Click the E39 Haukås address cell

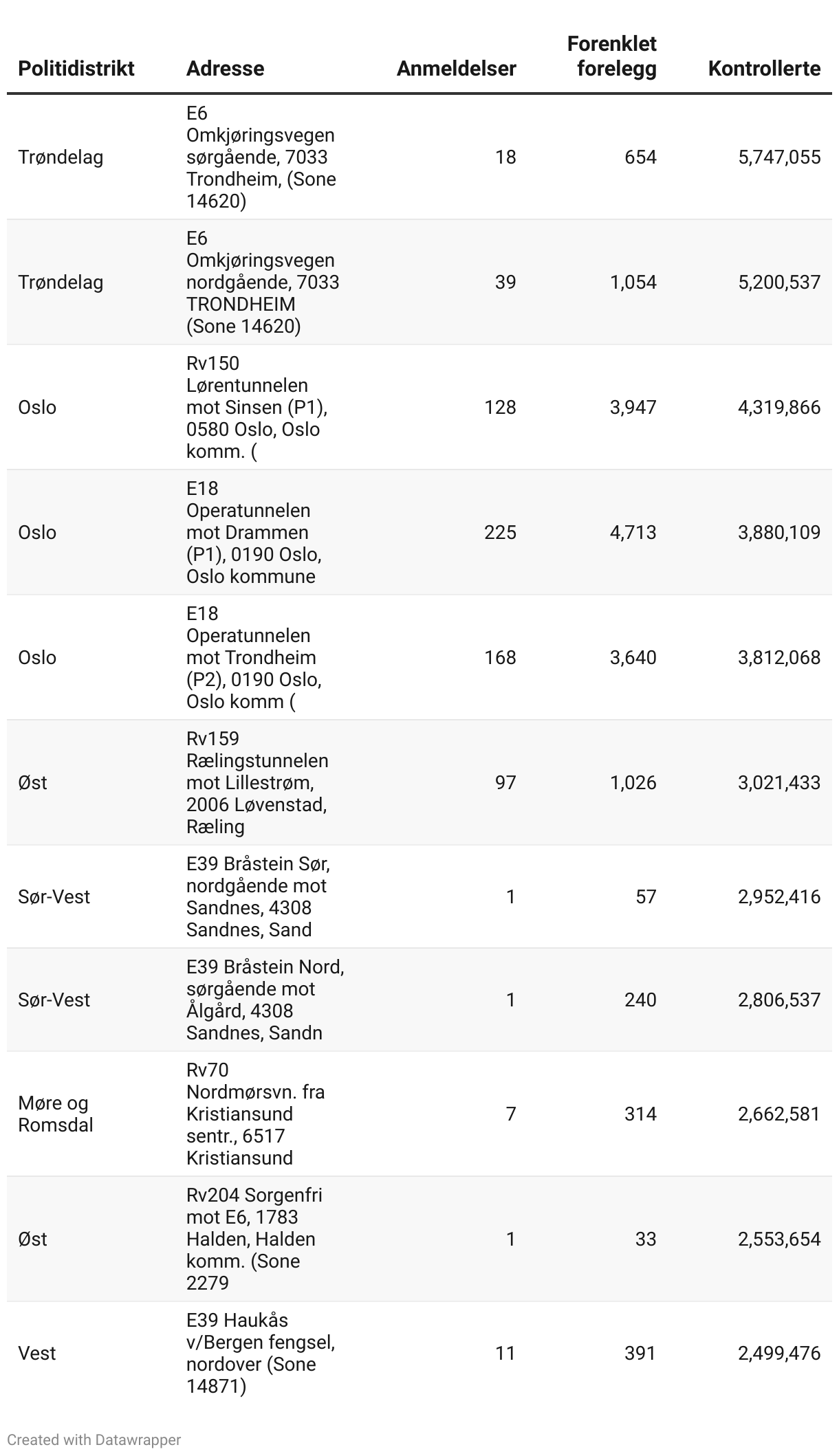(260, 1354)
